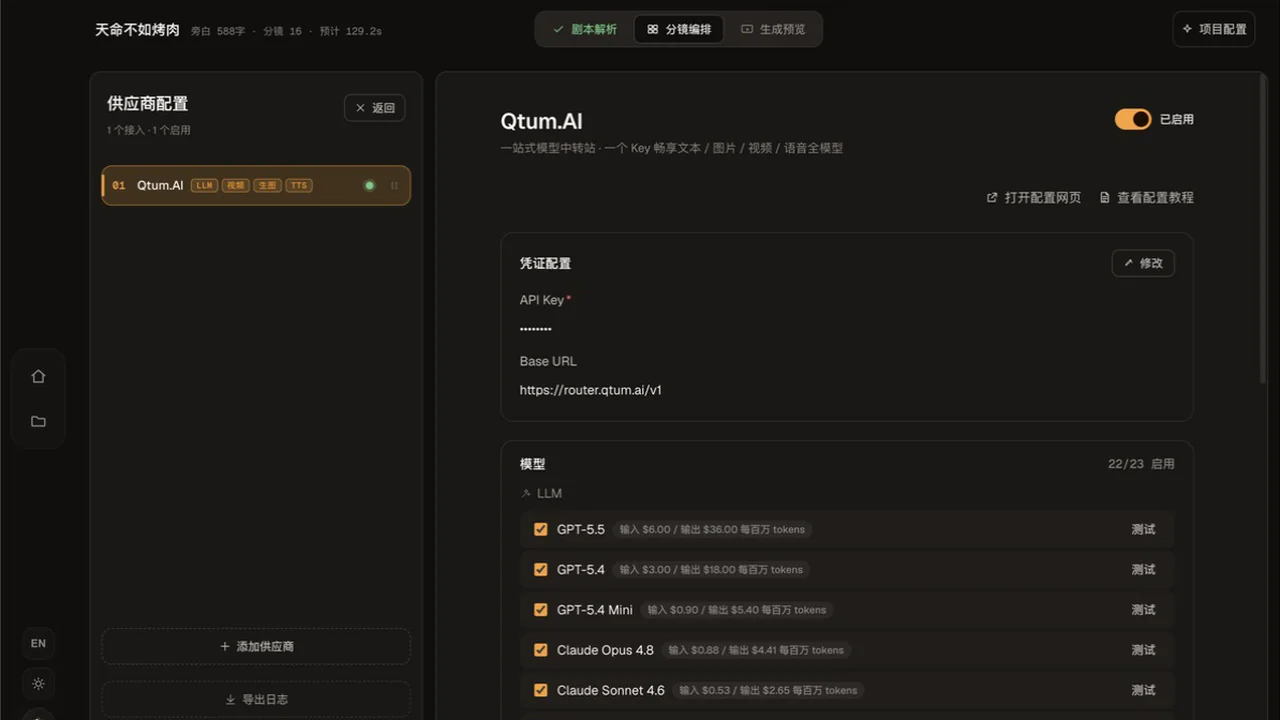Click the 视频 tag on Qtum.AI provider
This screenshot has height=720, width=1280.
click(236, 185)
